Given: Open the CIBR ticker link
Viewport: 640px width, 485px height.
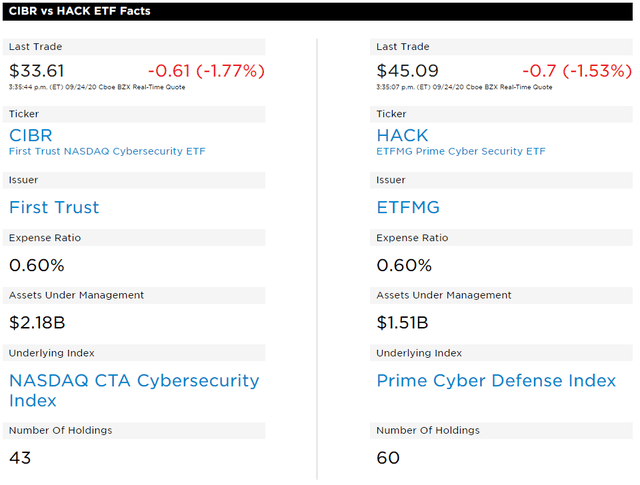Looking at the screenshot, I should pos(31,136).
